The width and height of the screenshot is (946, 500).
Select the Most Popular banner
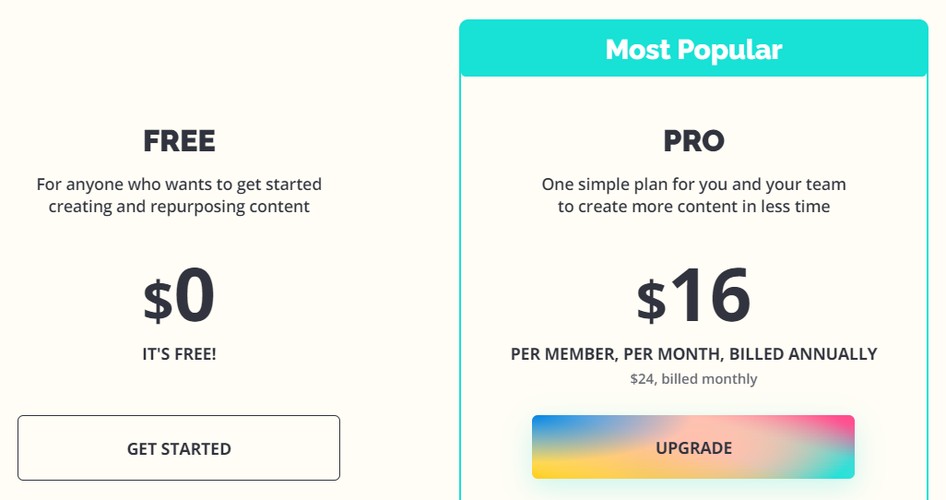click(694, 48)
